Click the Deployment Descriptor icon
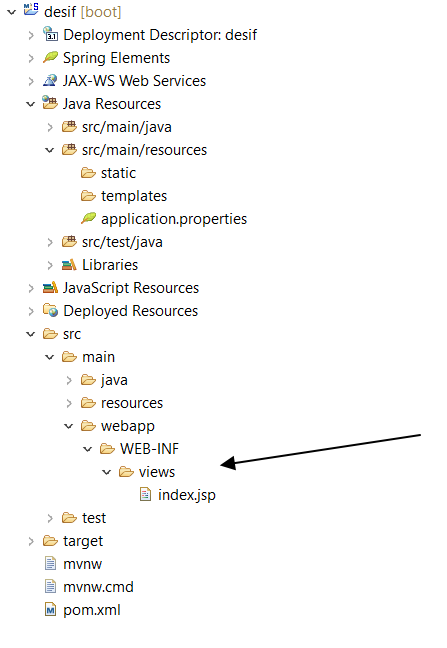The width and height of the screenshot is (447, 648). pos(50,34)
